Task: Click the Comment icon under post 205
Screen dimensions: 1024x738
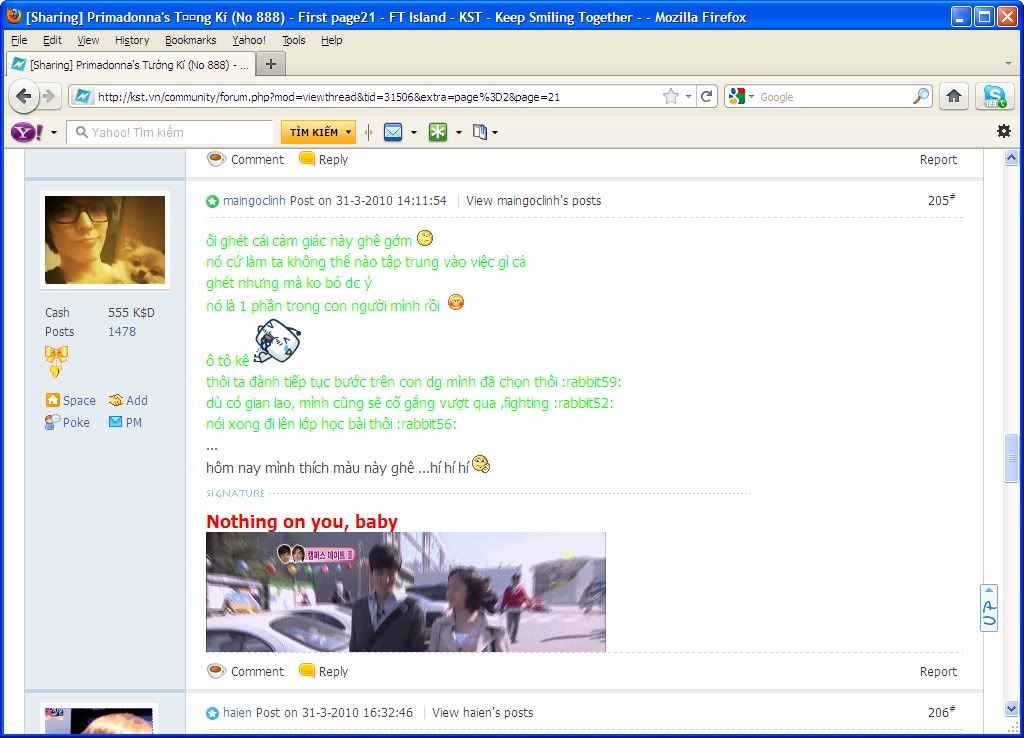Action: [x=216, y=671]
